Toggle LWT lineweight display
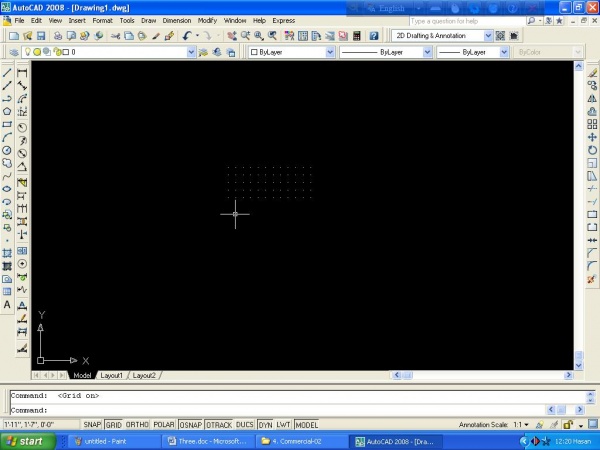600x450 pixels. (283, 425)
